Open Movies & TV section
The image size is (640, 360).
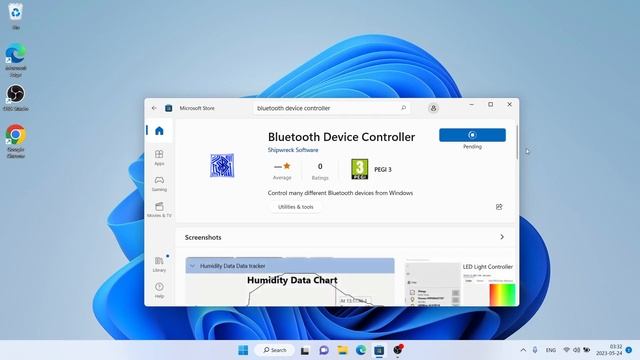click(x=159, y=209)
